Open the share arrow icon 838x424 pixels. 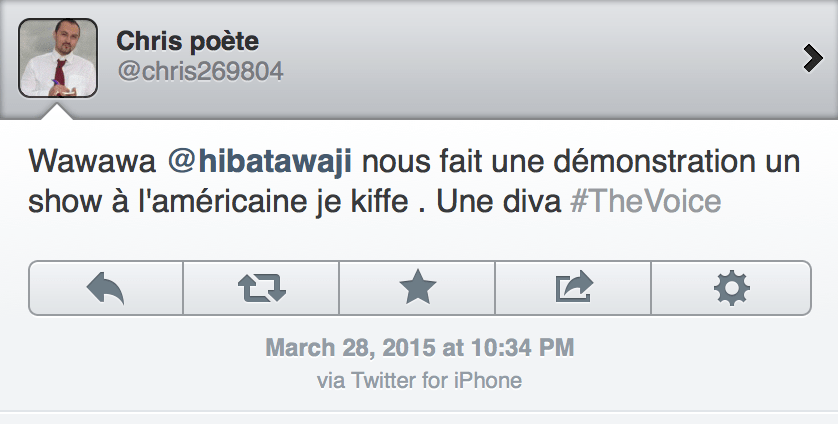tap(574, 288)
